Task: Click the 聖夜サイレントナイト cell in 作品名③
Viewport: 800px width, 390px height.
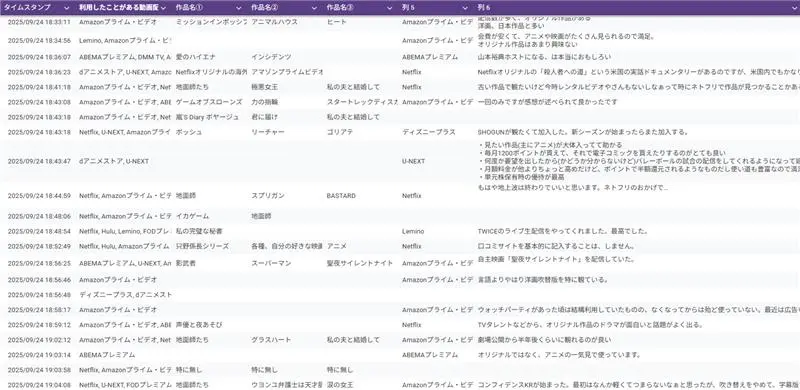Action: point(360,263)
